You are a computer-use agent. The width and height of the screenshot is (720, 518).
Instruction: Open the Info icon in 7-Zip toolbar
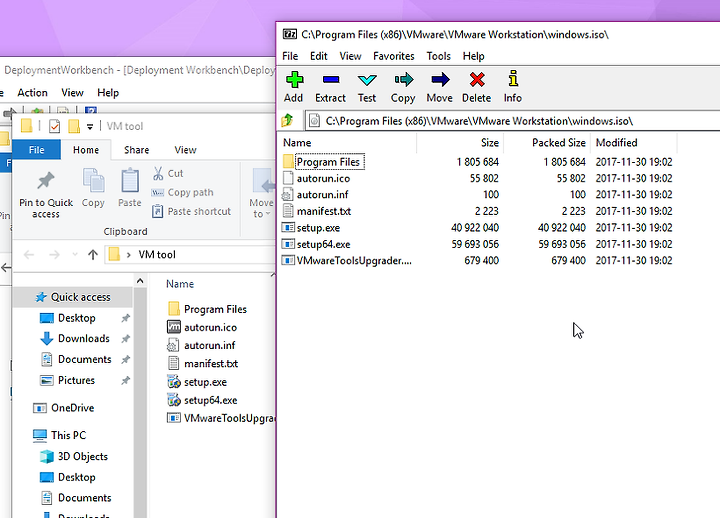click(x=513, y=87)
